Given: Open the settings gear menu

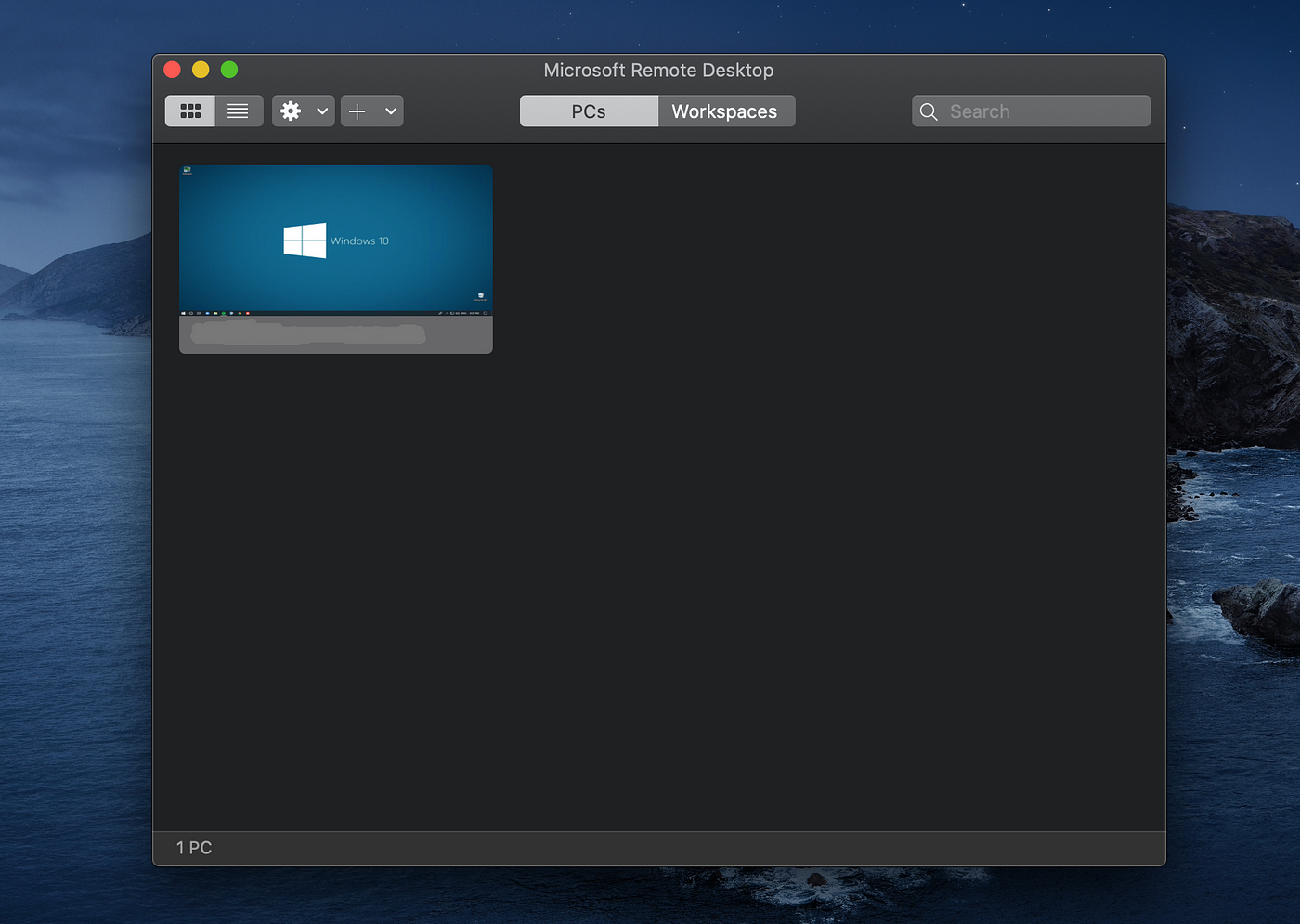Looking at the screenshot, I should (292, 111).
